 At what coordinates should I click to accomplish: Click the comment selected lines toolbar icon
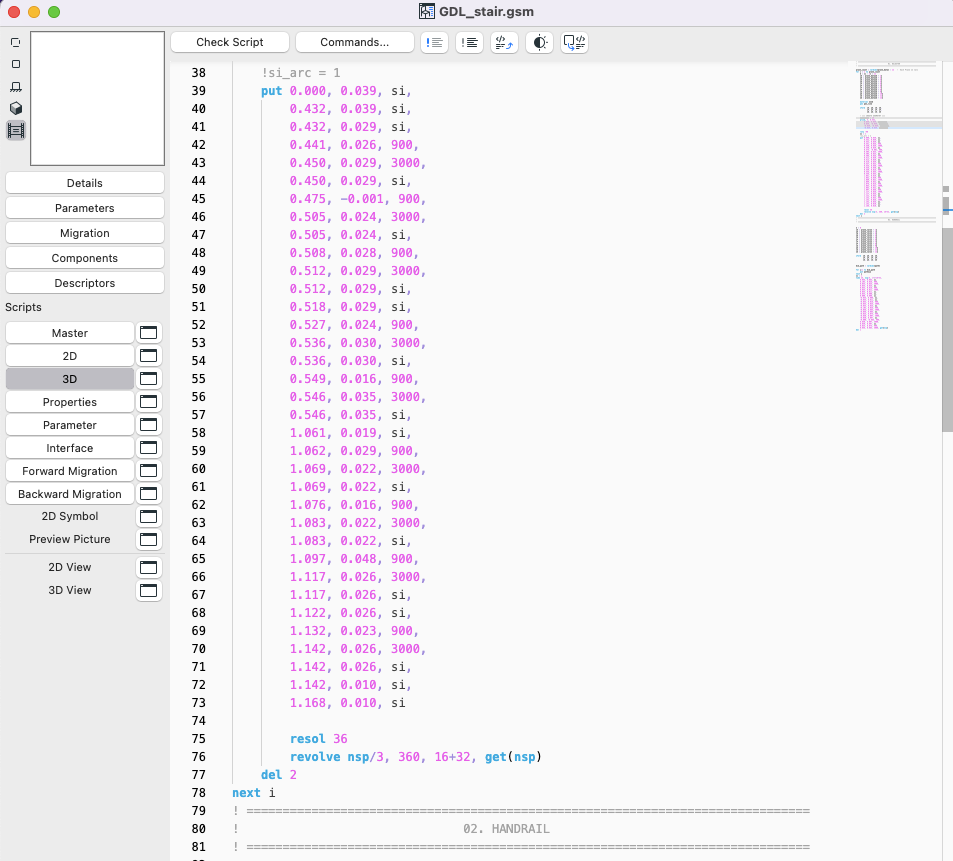coord(434,42)
